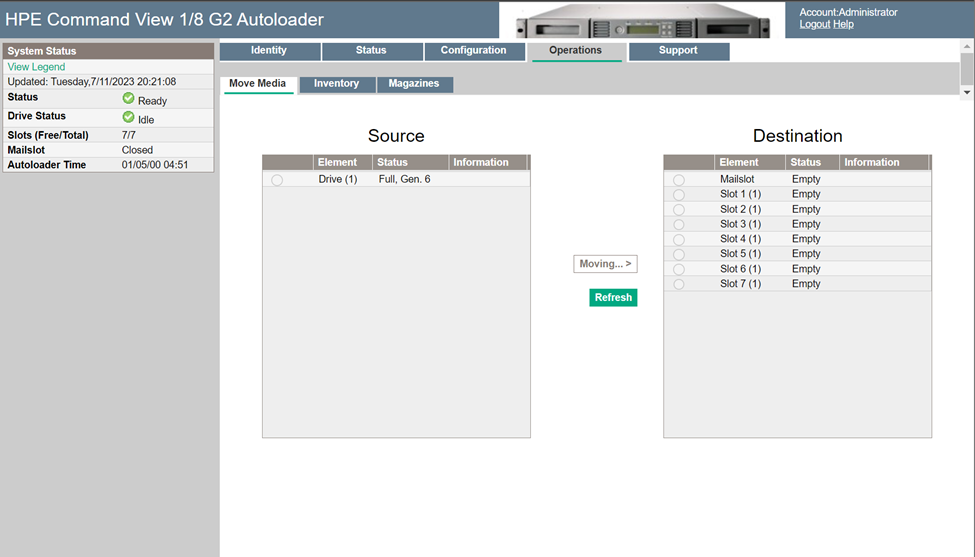Open the Support tab
The image size is (975, 557).
pyautogui.click(x=678, y=51)
